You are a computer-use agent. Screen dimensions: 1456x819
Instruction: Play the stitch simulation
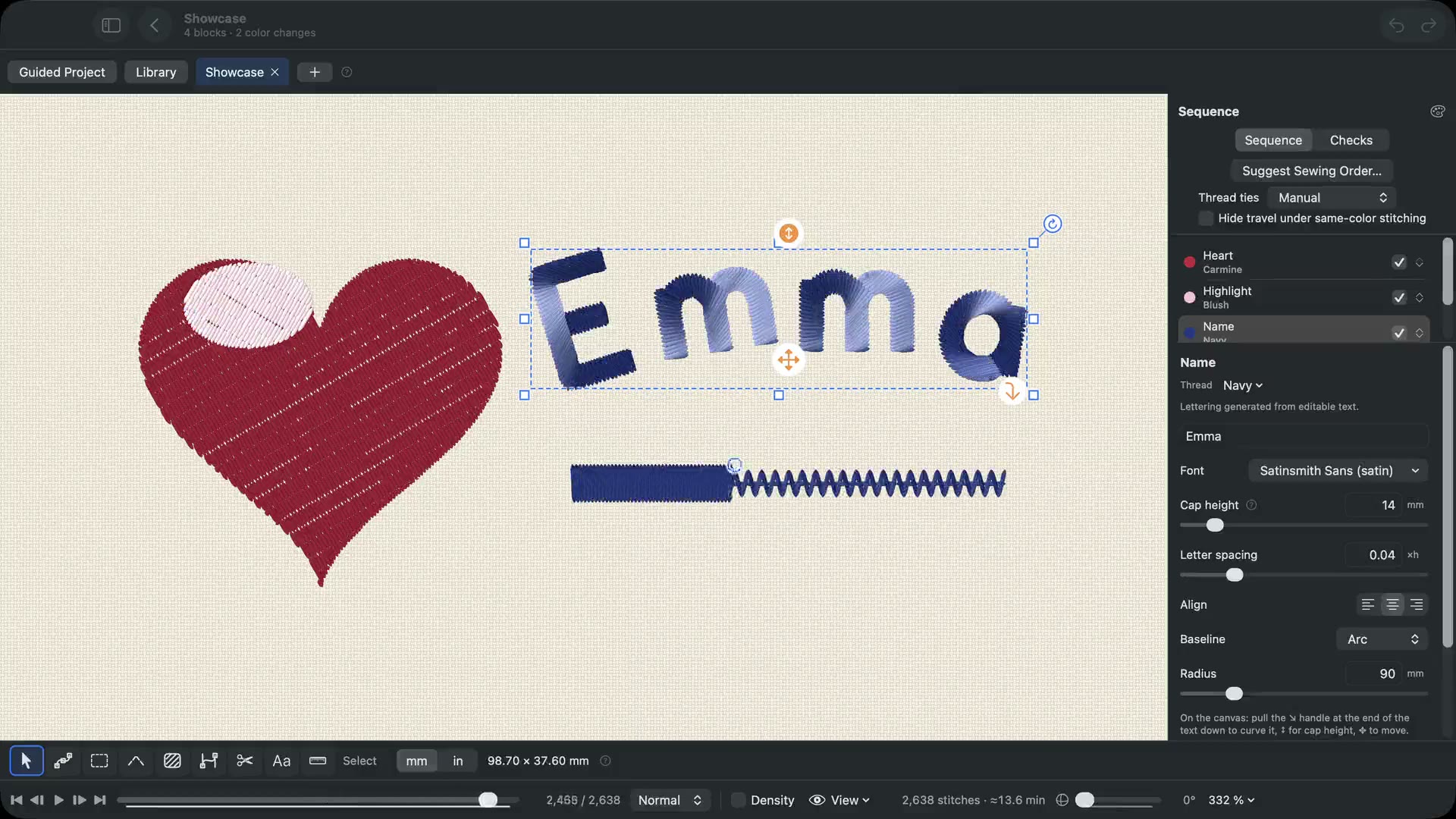tap(58, 800)
